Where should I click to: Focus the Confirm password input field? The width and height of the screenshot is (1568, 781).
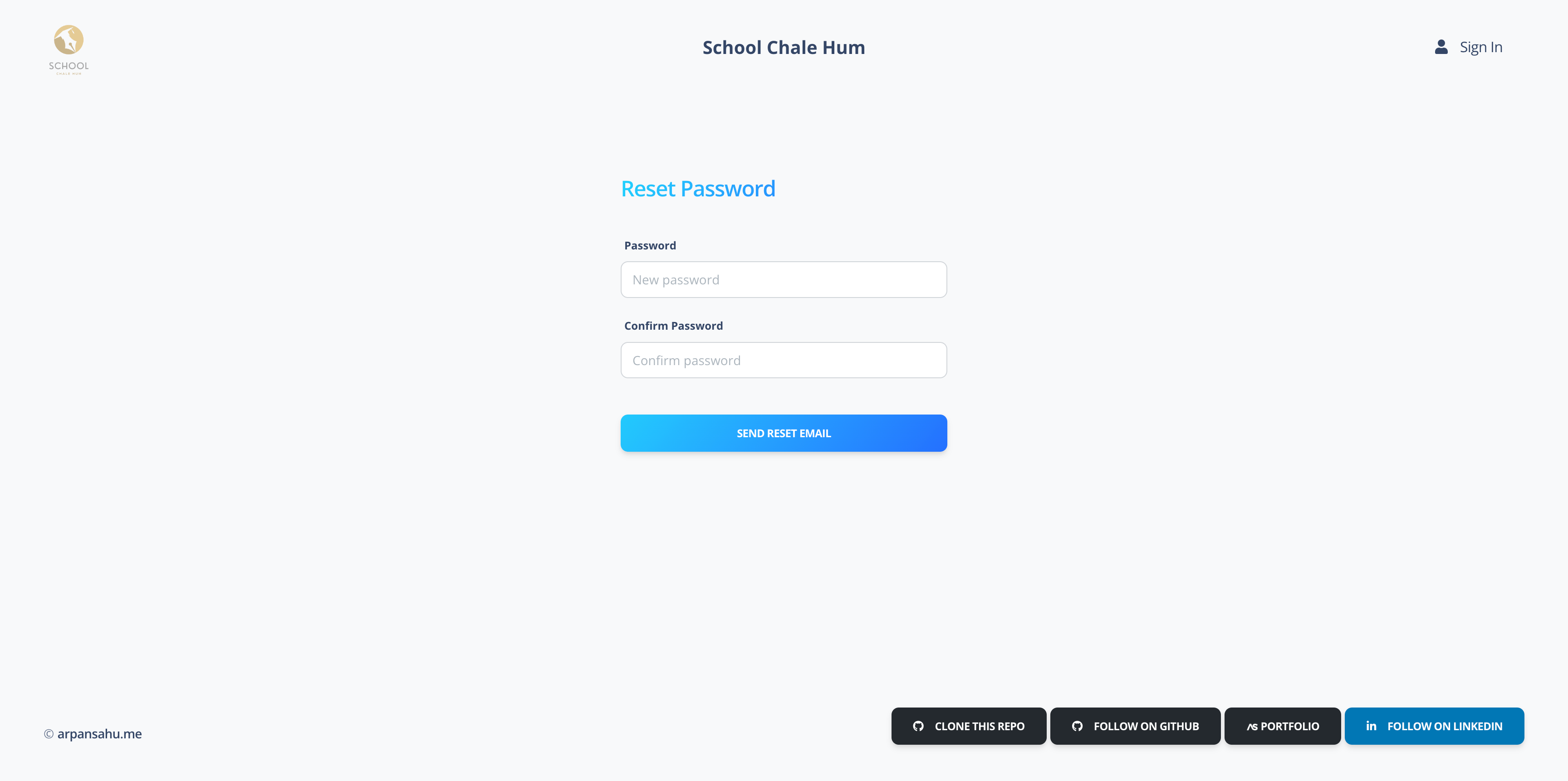click(784, 360)
